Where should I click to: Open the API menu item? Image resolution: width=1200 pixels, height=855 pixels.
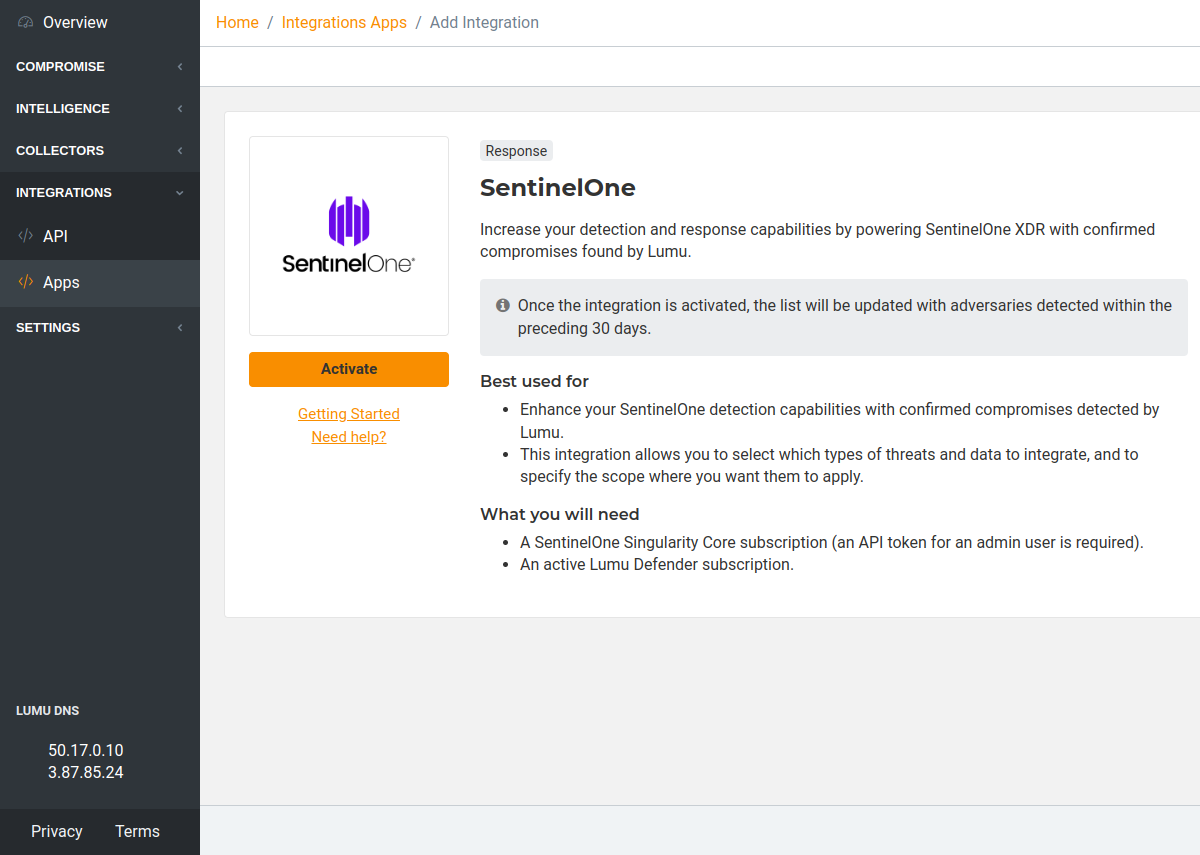coord(55,236)
